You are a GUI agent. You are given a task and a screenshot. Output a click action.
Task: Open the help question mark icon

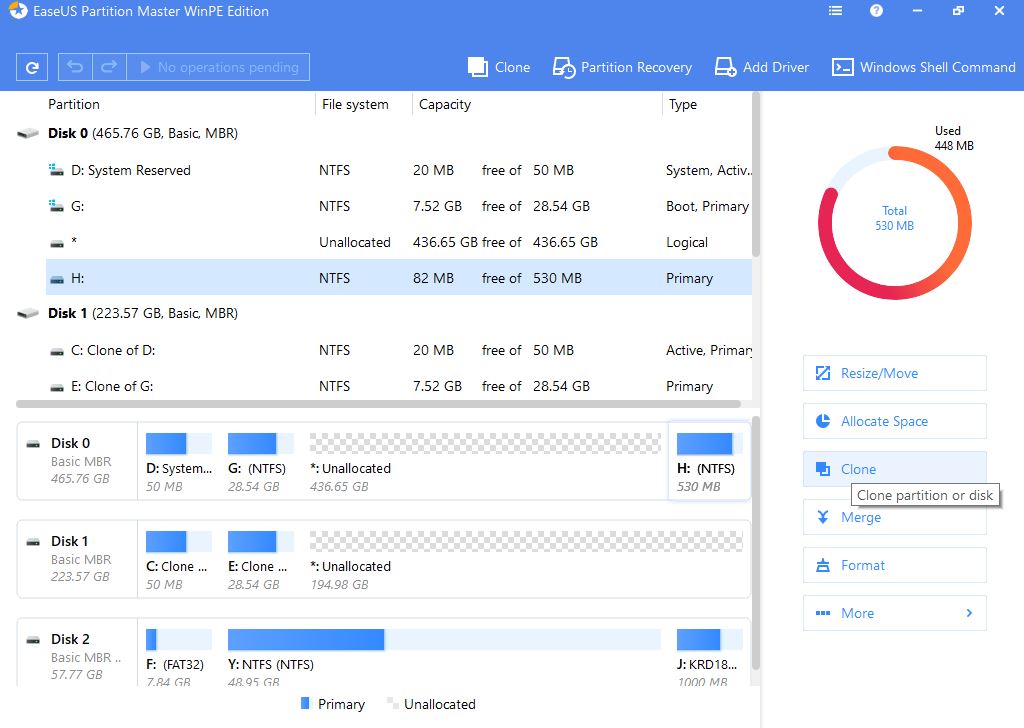point(876,11)
